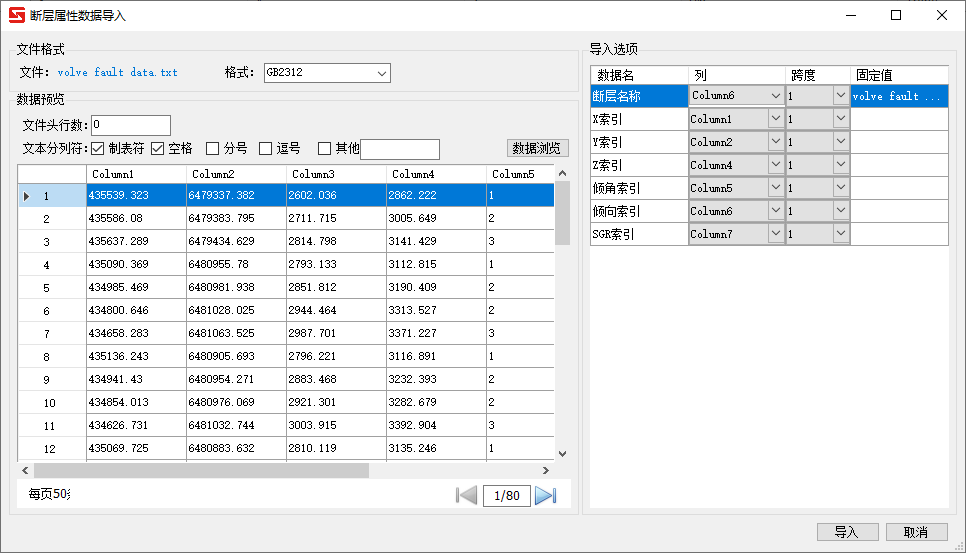Maximize the 断层属性数据导入 window

coord(896,15)
